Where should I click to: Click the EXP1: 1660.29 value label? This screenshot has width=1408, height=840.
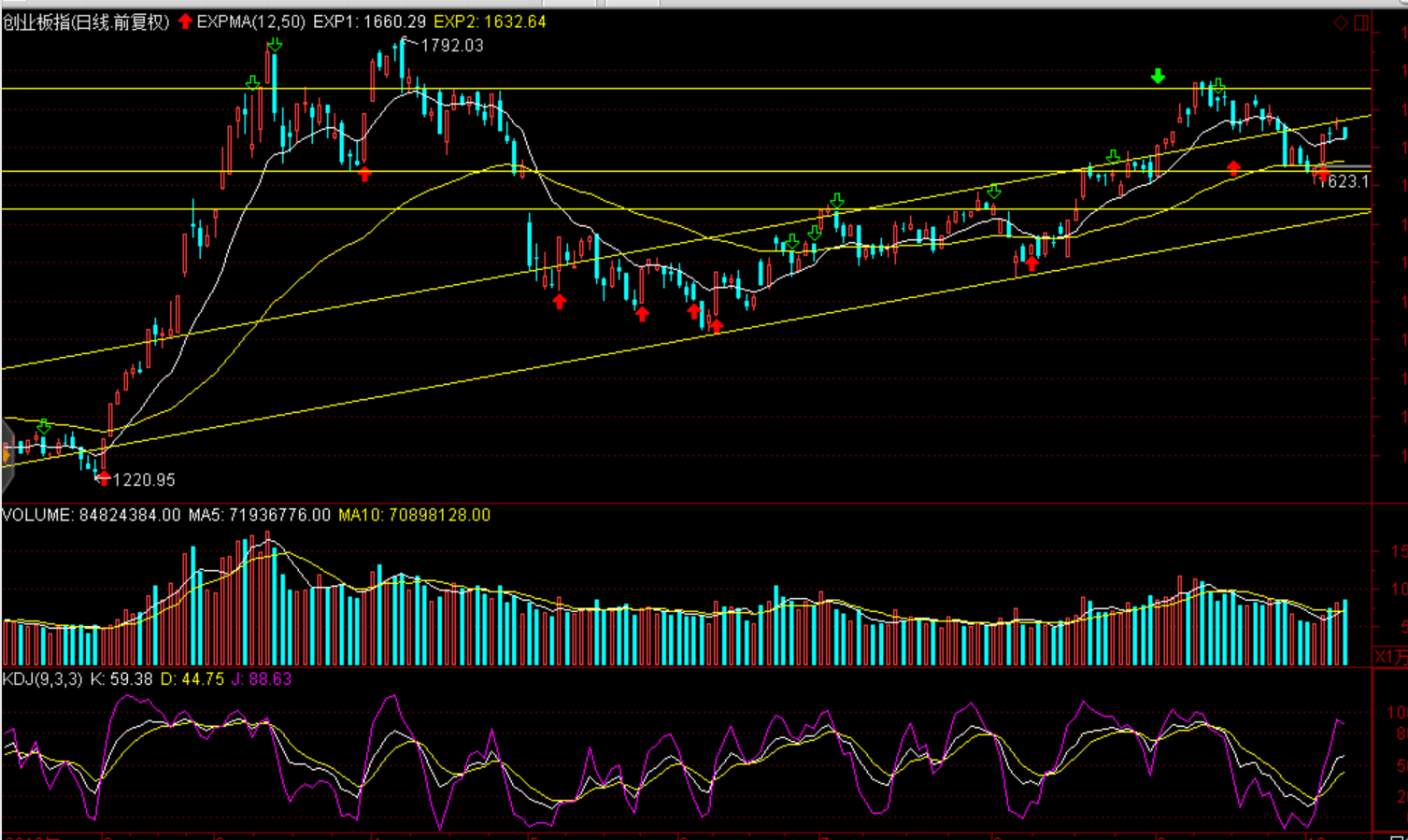(x=369, y=21)
